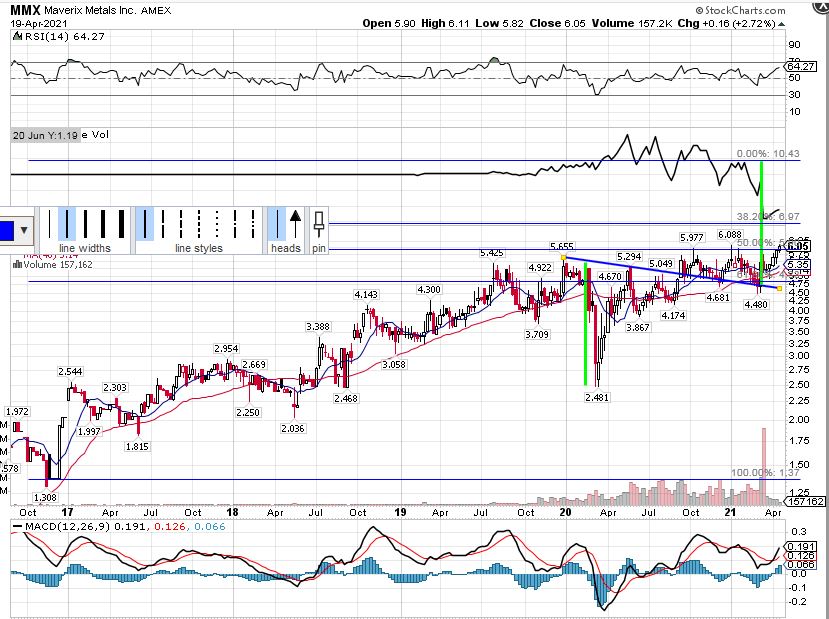Image resolution: width=829 pixels, height=619 pixels.
Task: Click the 6.05 current price tag on axis
Action: tap(797, 246)
